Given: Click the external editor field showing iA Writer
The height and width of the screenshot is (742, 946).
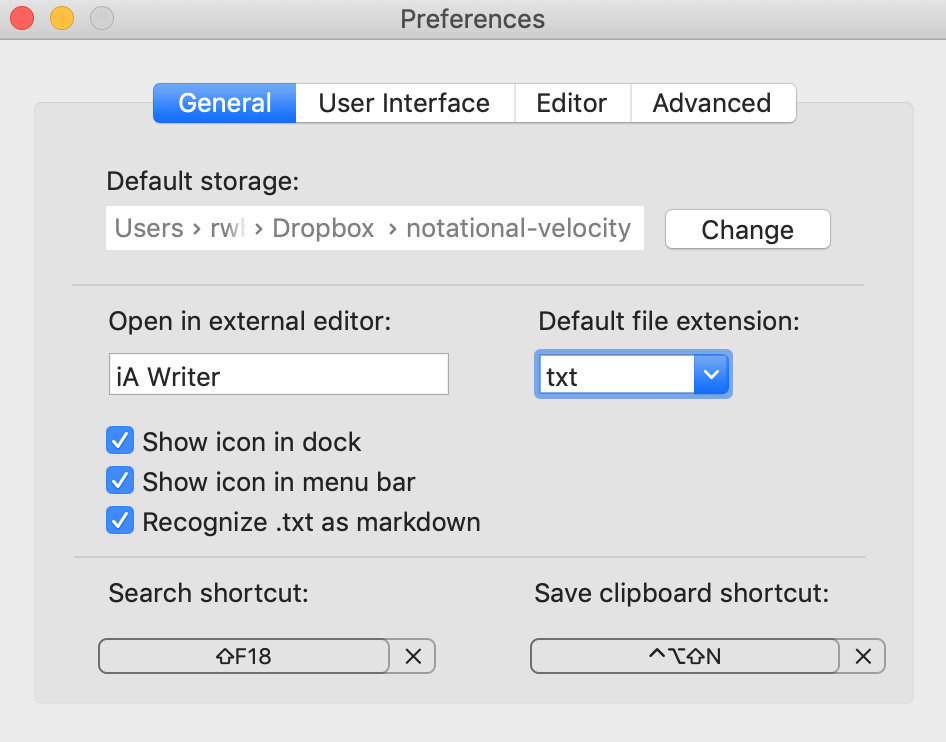Looking at the screenshot, I should [x=278, y=373].
